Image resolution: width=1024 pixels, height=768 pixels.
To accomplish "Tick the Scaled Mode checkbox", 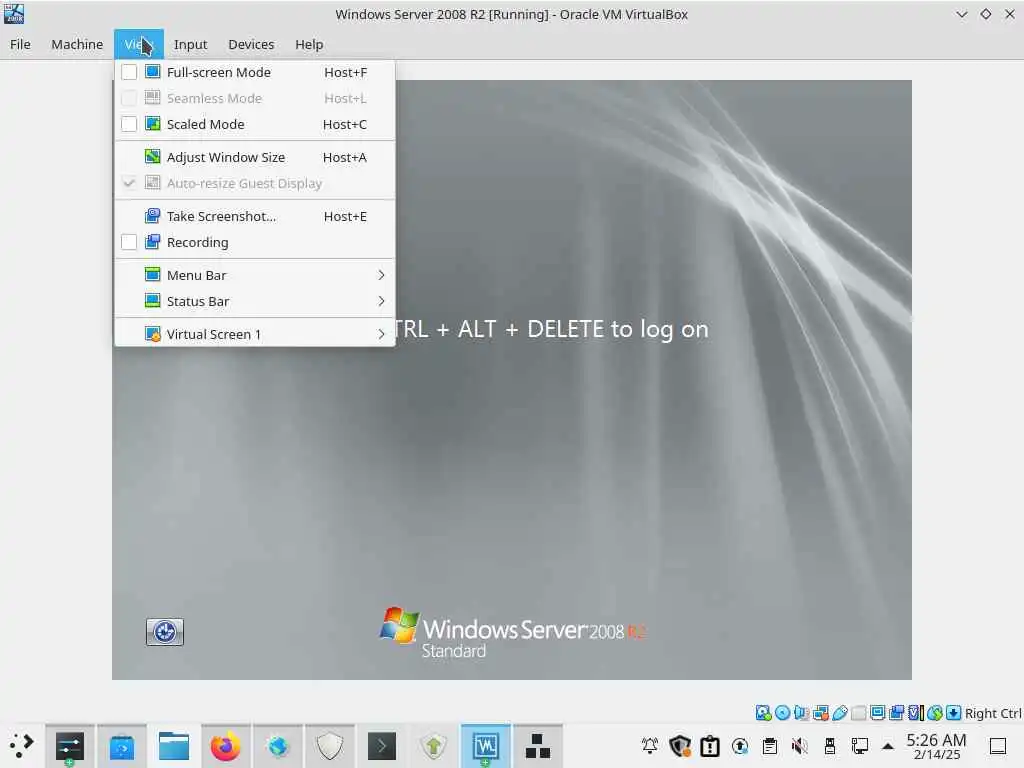I will pyautogui.click(x=129, y=124).
